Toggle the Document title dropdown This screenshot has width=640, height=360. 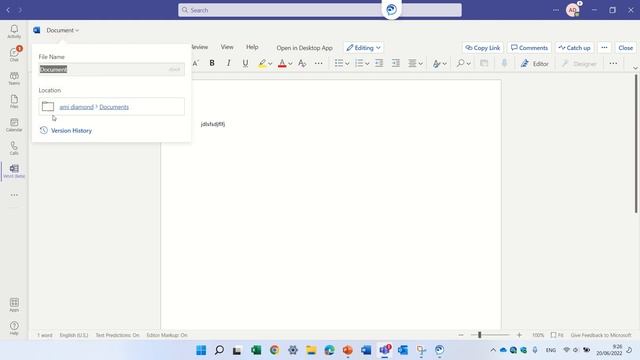click(62, 30)
